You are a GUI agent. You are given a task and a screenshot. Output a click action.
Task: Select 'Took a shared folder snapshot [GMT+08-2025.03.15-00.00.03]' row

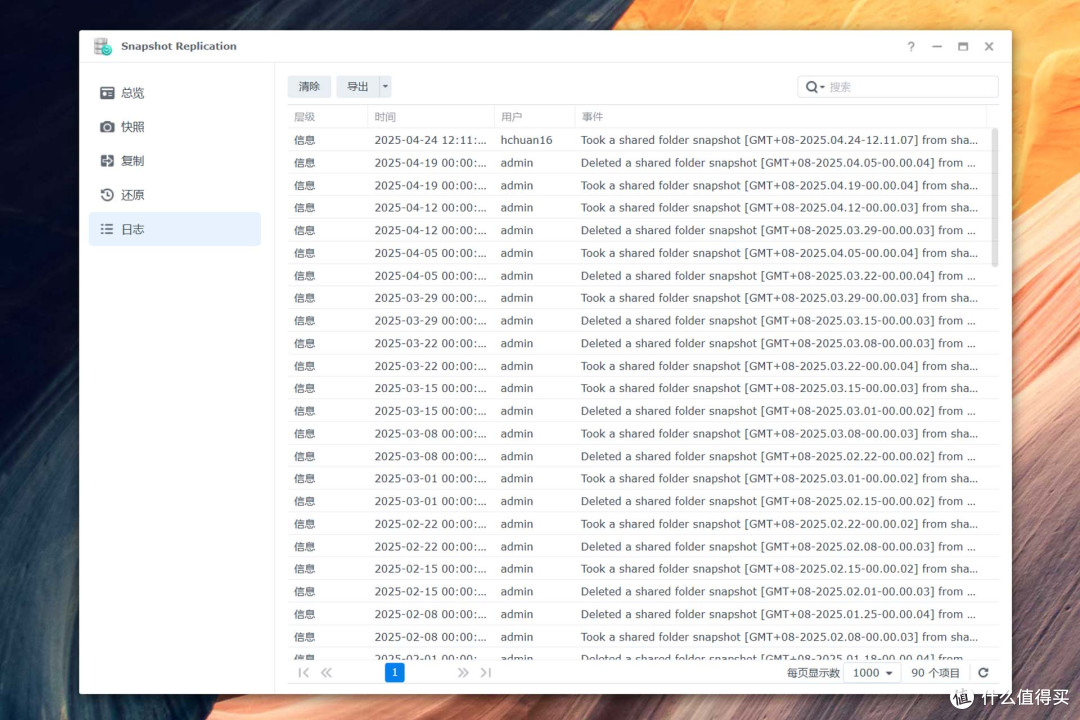pyautogui.click(x=643, y=388)
